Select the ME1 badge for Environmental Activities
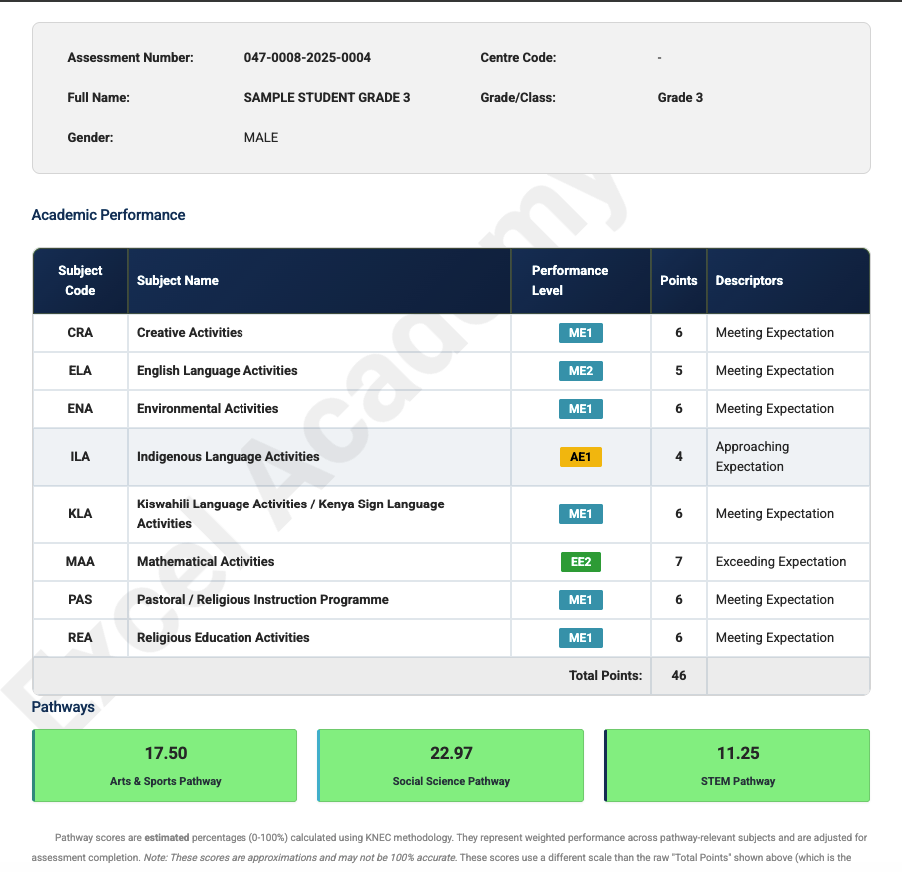The image size is (902, 872). (x=580, y=409)
